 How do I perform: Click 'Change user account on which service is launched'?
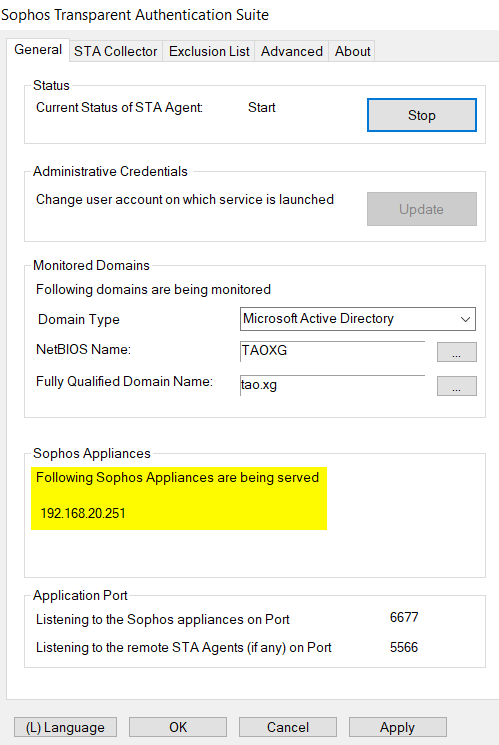pos(185,200)
